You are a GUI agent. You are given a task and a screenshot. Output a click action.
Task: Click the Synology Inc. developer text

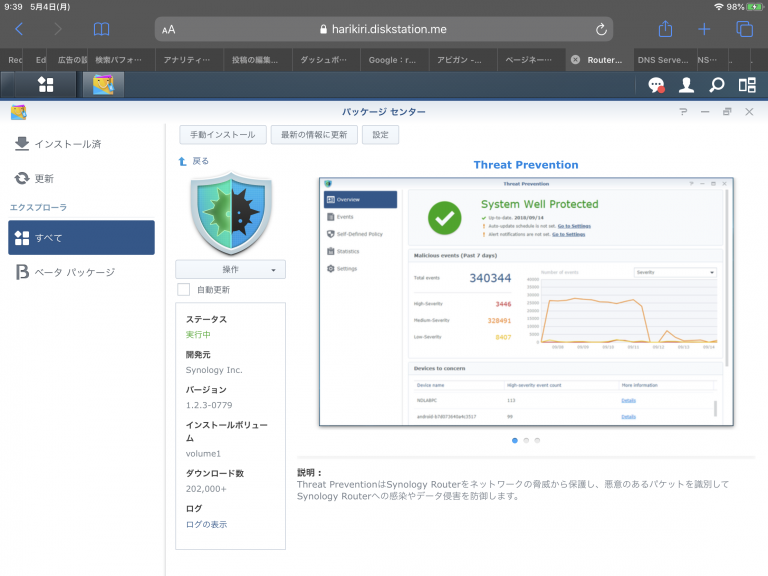214,370
